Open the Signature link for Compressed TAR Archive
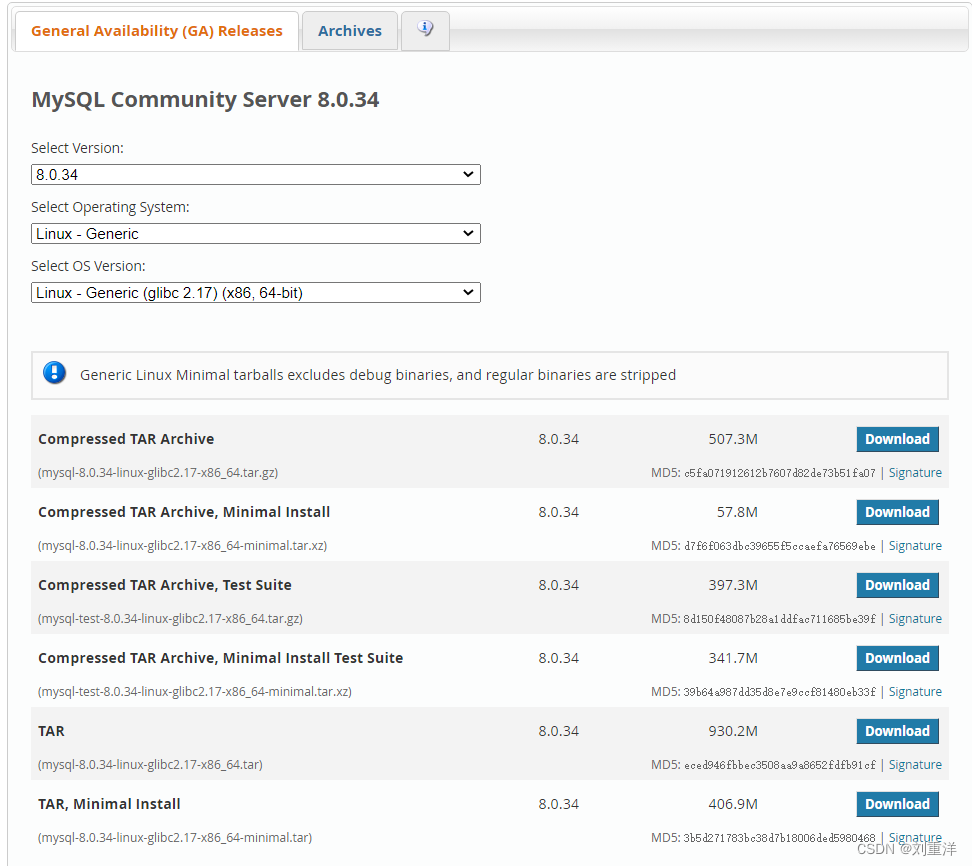Viewport: 972px width, 866px height. (915, 472)
